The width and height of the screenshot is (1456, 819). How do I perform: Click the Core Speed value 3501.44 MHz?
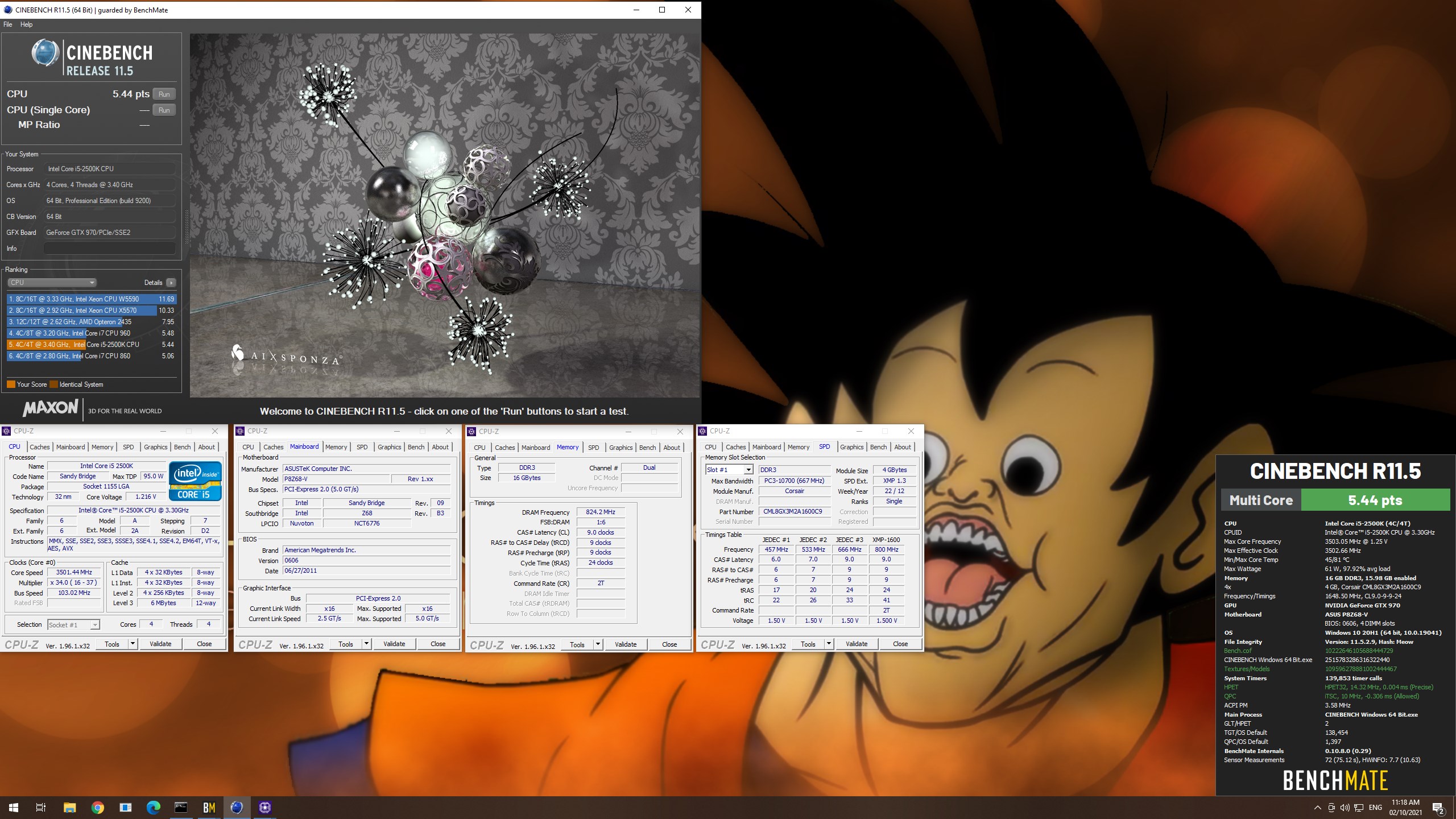(x=74, y=572)
